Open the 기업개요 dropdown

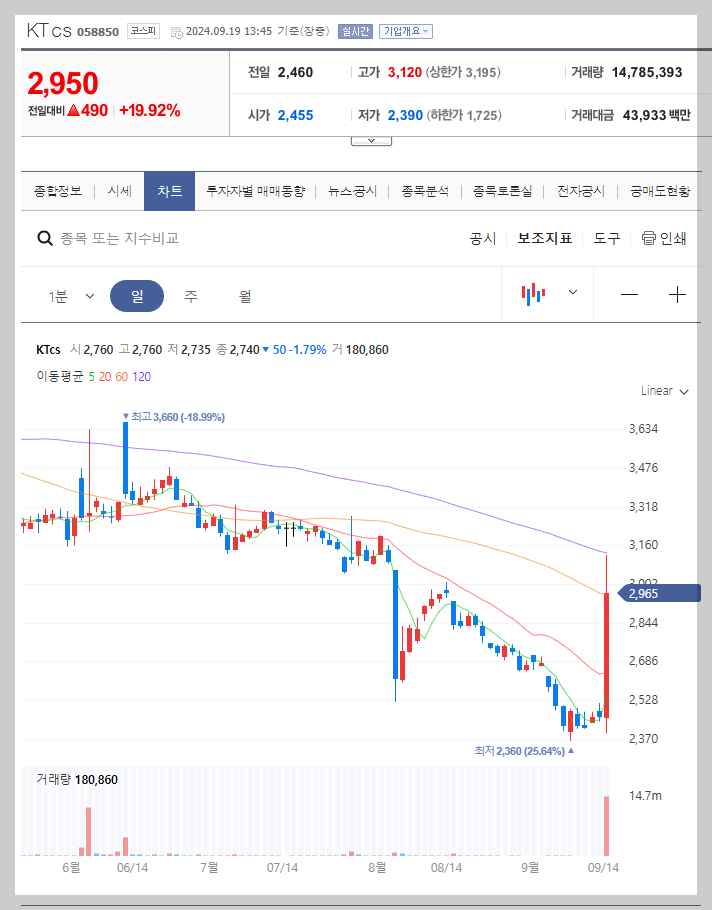(406, 31)
